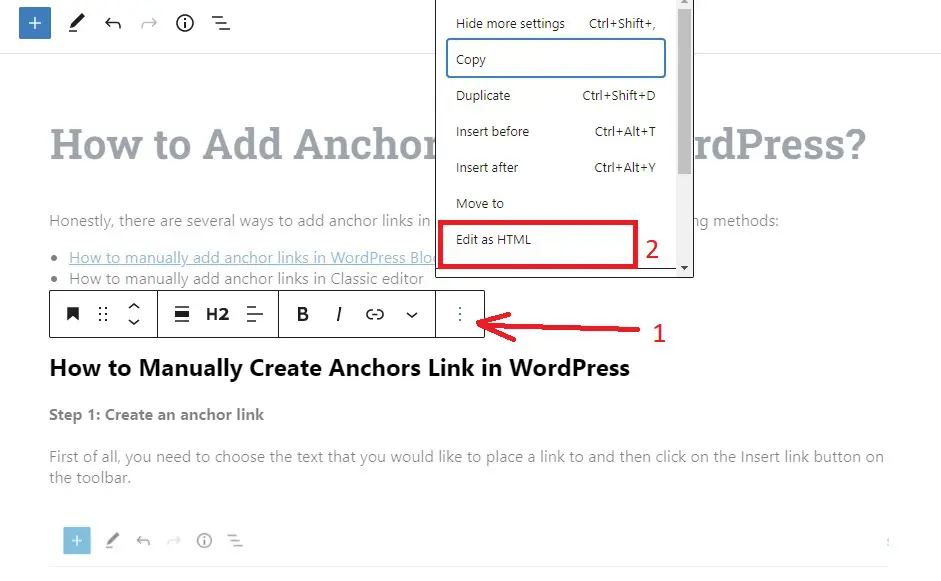Image resolution: width=941 pixels, height=581 pixels.
Task: Click faded pencil icon in lower screenshot
Action: point(112,541)
